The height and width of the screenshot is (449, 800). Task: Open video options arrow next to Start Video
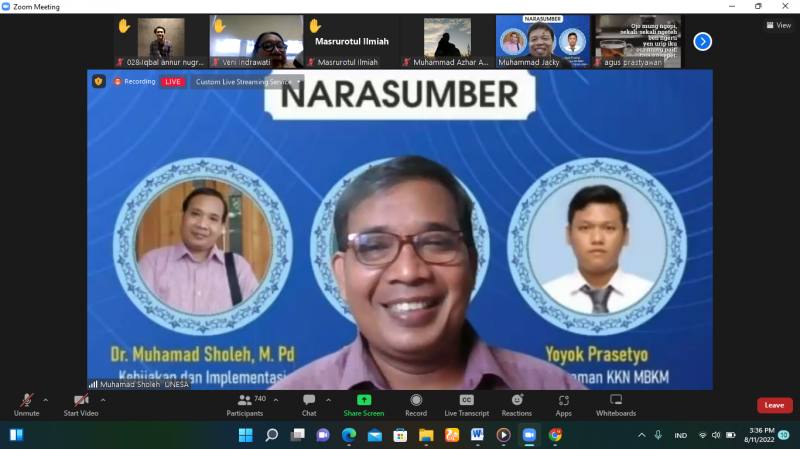(x=103, y=400)
